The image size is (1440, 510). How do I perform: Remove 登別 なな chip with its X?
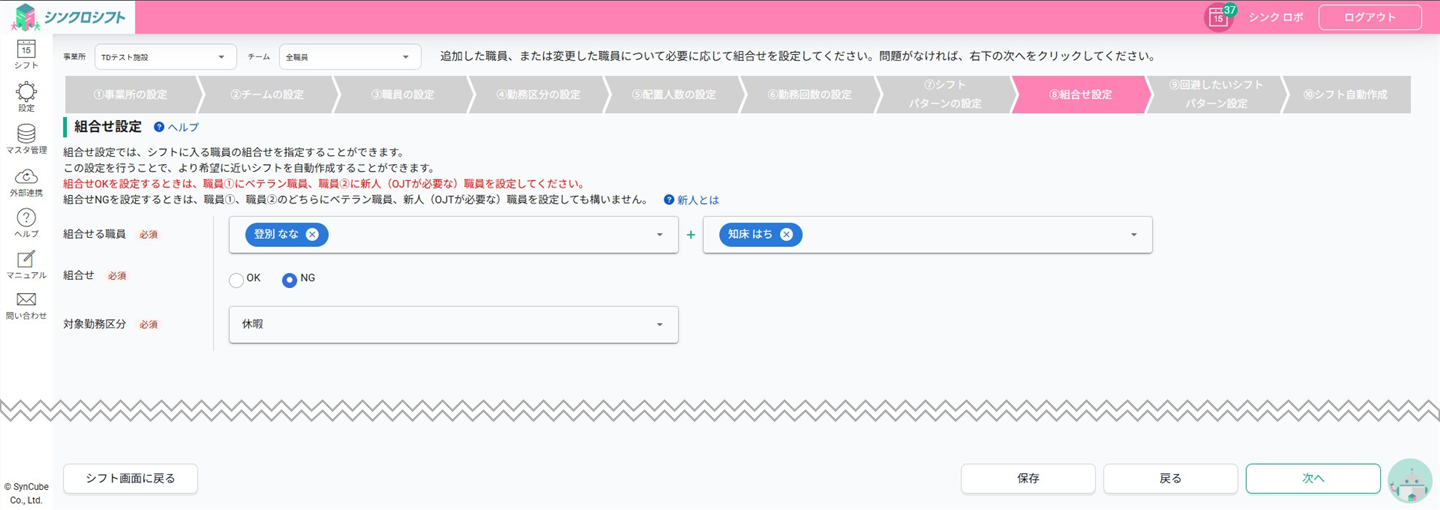pyautogui.click(x=312, y=234)
